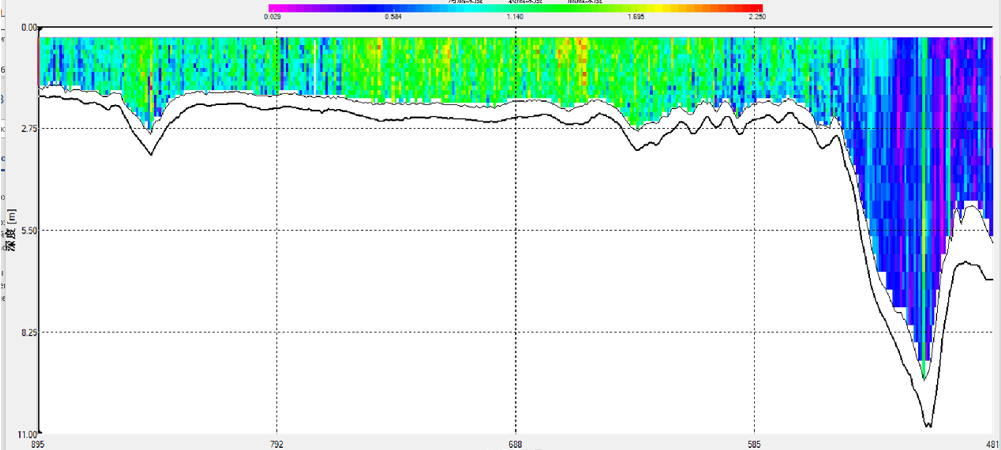Click the 0.584 value on the legend
This screenshot has height=450, width=1001.
(x=393, y=17)
